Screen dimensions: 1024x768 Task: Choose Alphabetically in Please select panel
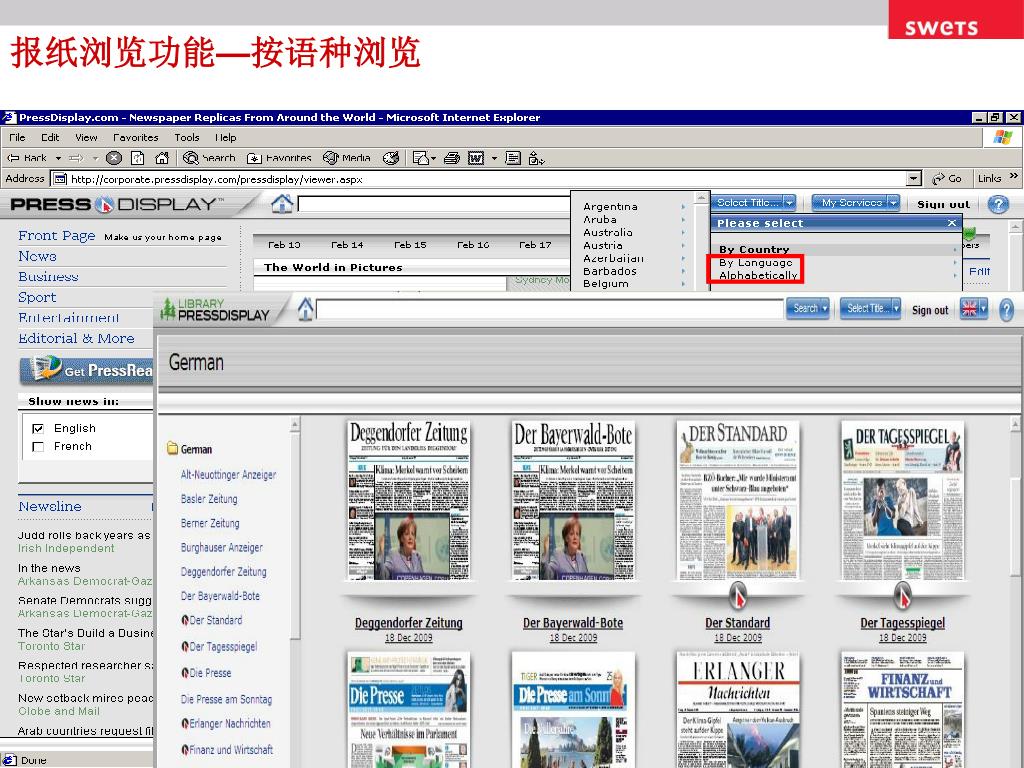click(758, 276)
